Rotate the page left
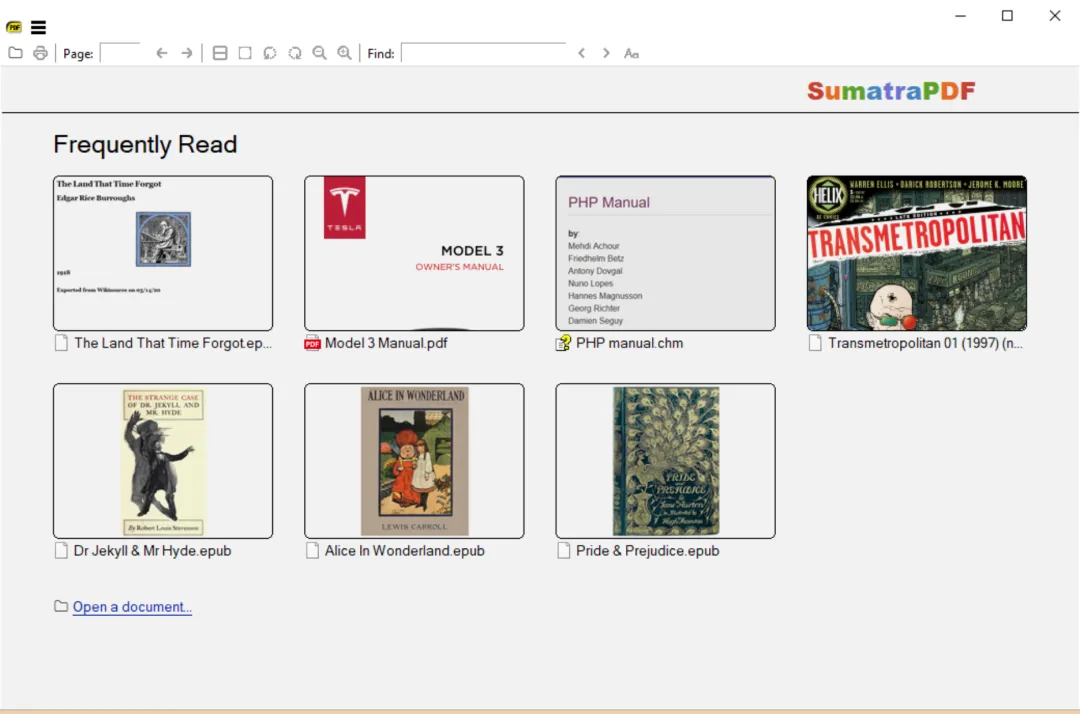This screenshot has width=1080, height=714. (269, 53)
